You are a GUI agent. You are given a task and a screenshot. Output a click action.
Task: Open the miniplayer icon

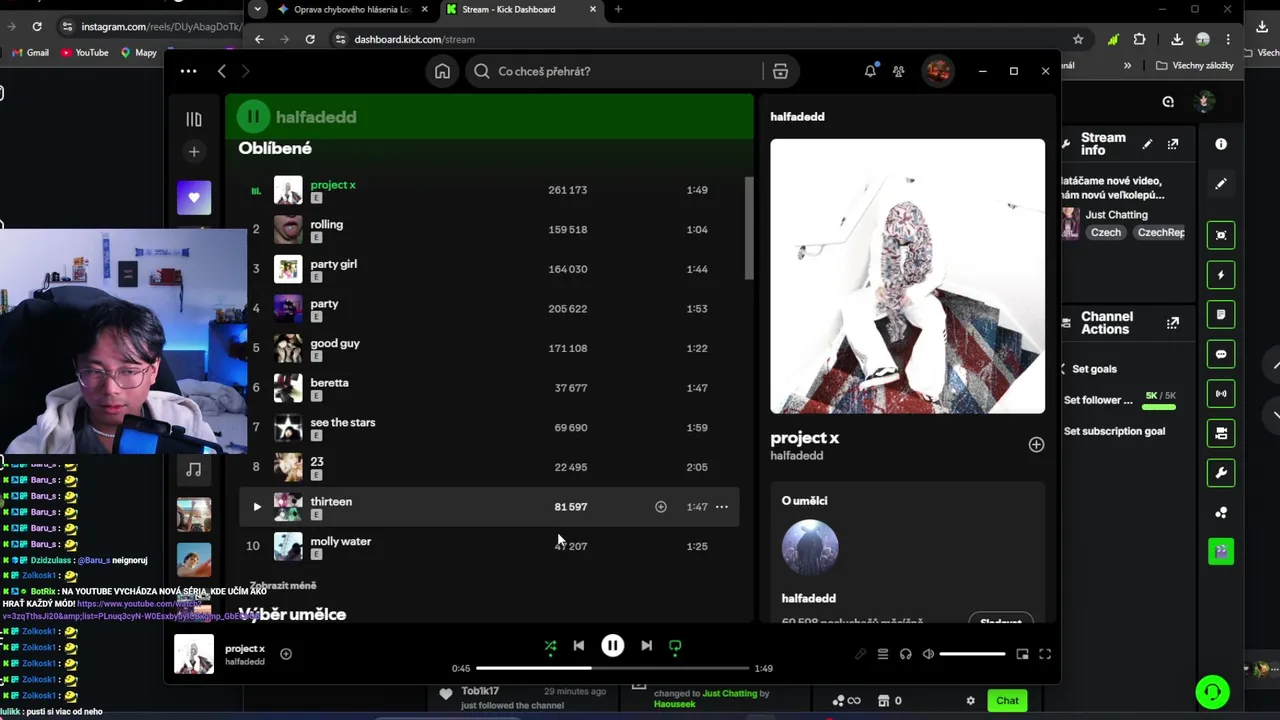[1022, 654]
